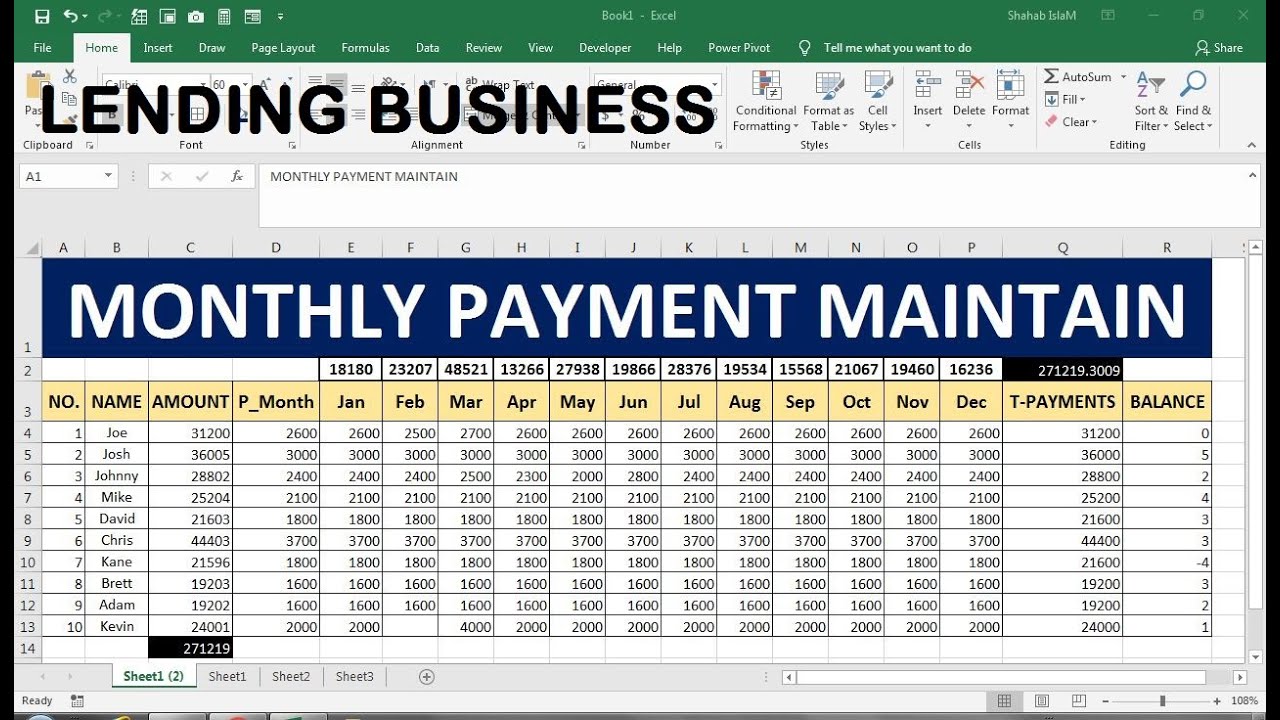
Task: Open AutoSum dropdown arrow
Action: pyautogui.click(x=1123, y=77)
